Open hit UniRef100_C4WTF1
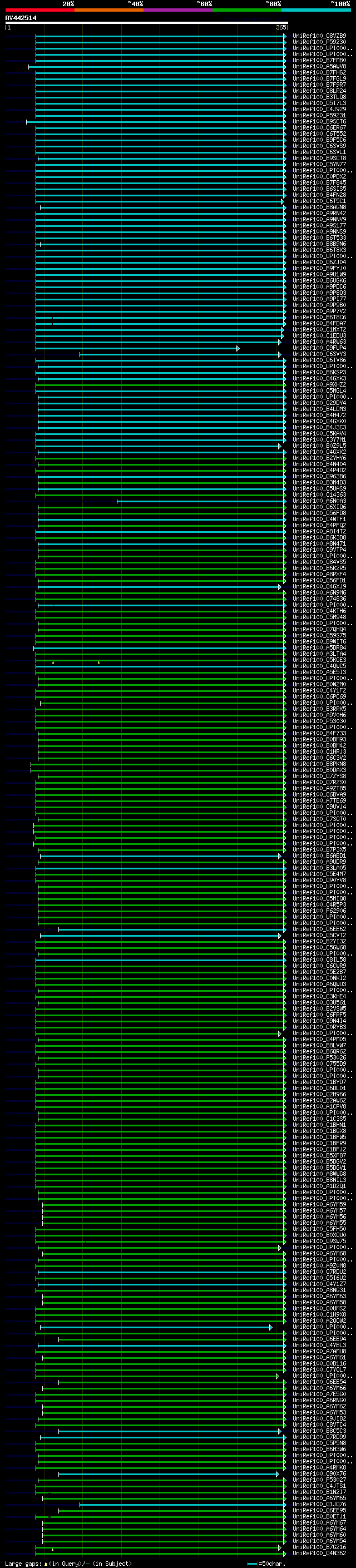Viewport: 356px width, 1568px height. pyautogui.click(x=319, y=519)
